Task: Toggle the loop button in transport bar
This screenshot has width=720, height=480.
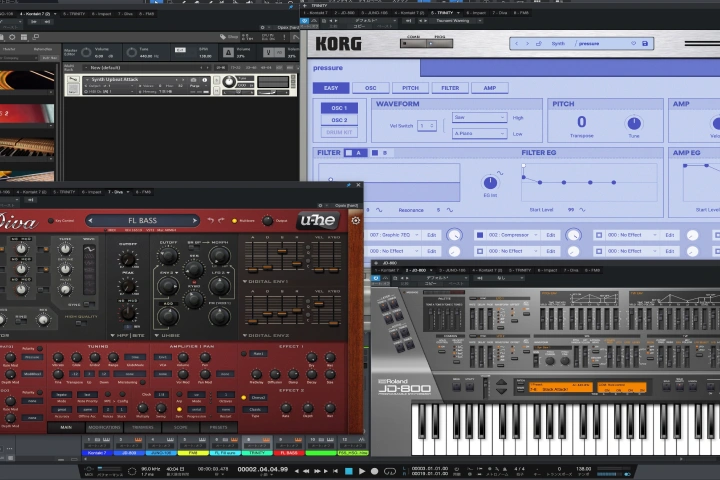Action: pyautogui.click(x=390, y=471)
